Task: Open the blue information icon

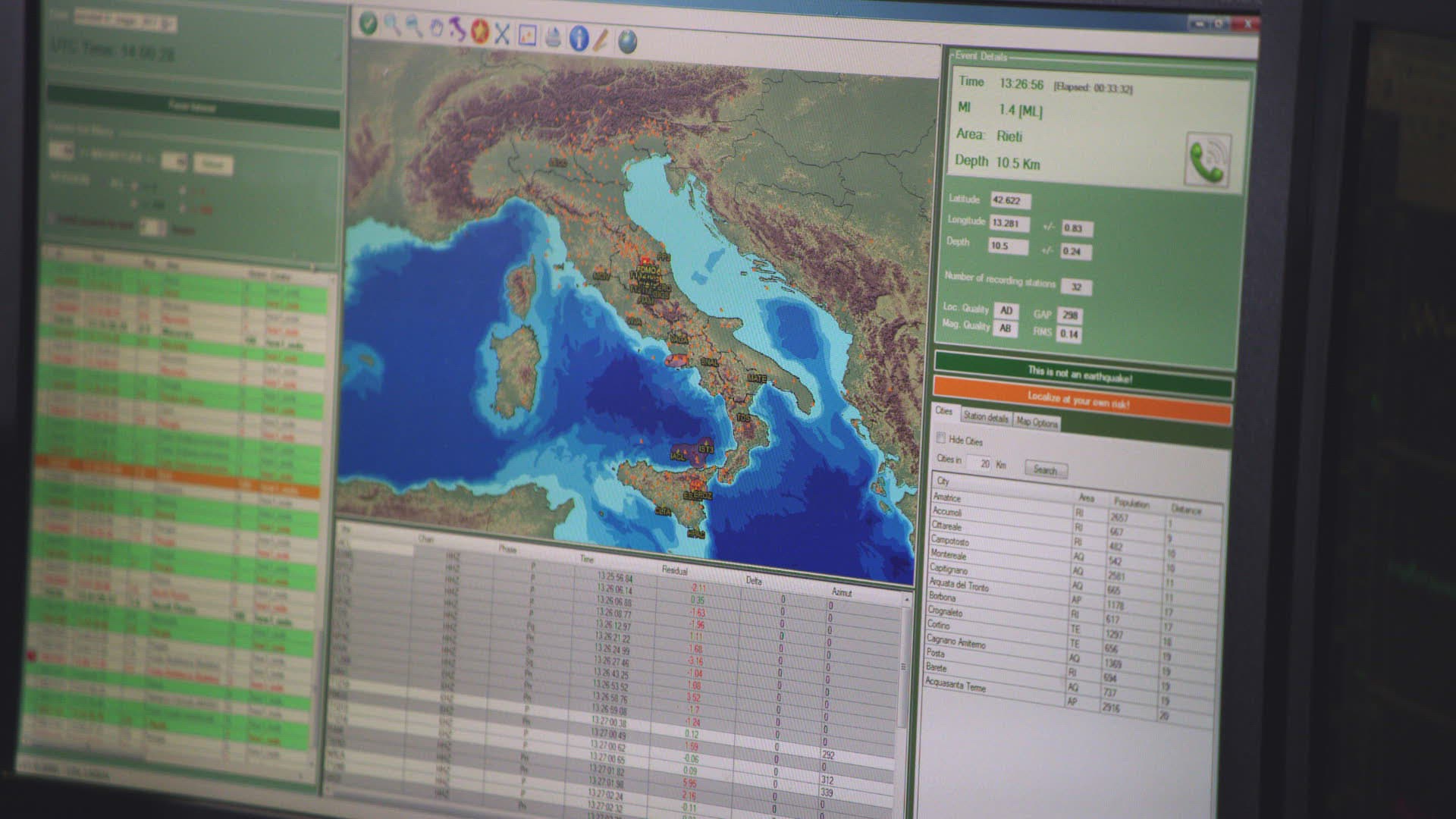Action: click(x=579, y=37)
